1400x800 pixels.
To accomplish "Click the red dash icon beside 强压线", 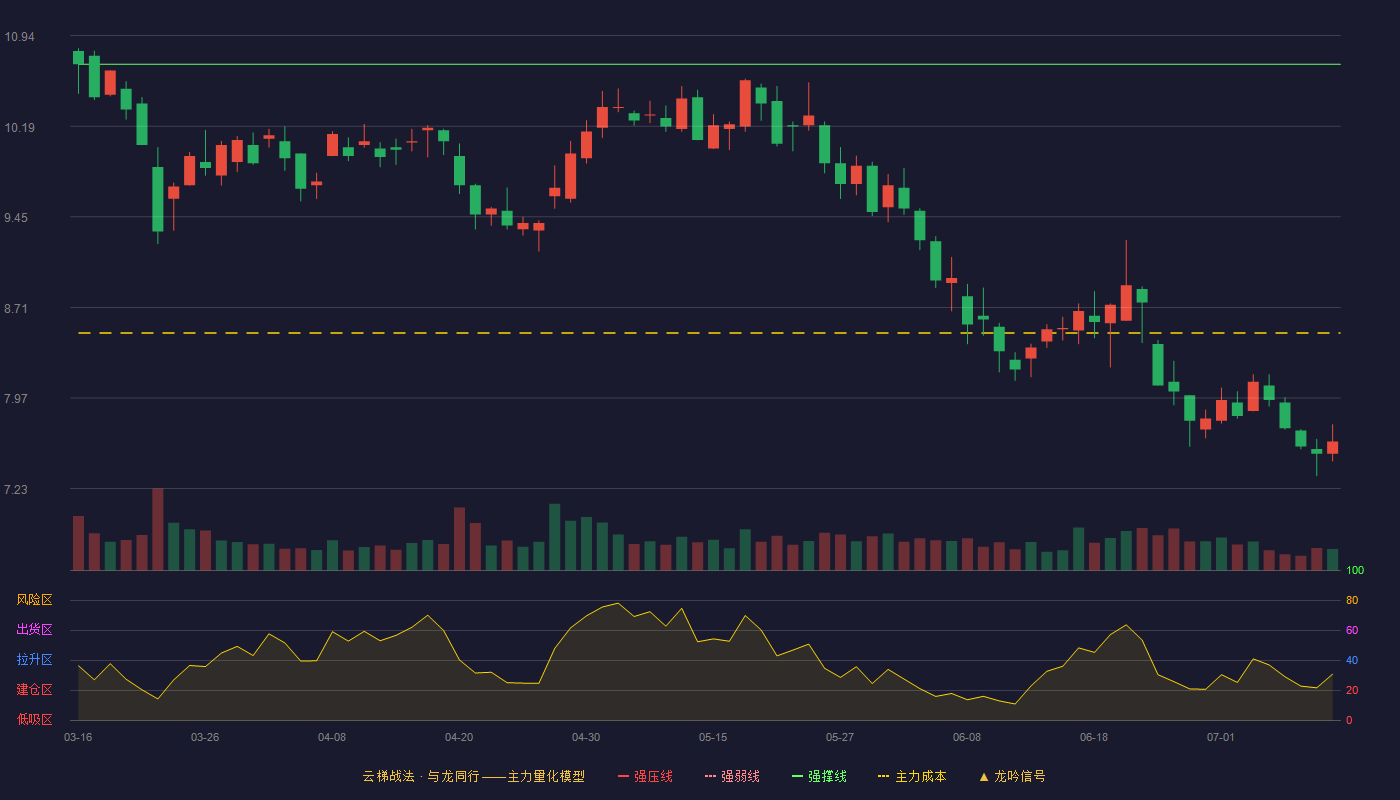I will pyautogui.click(x=623, y=776).
